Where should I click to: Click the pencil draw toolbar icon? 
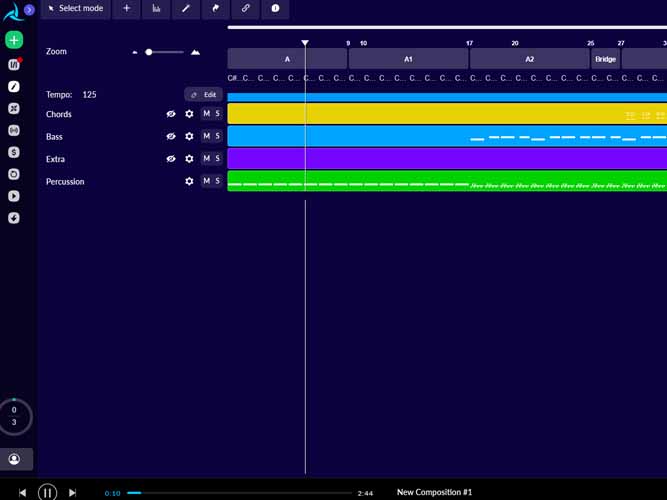click(186, 9)
